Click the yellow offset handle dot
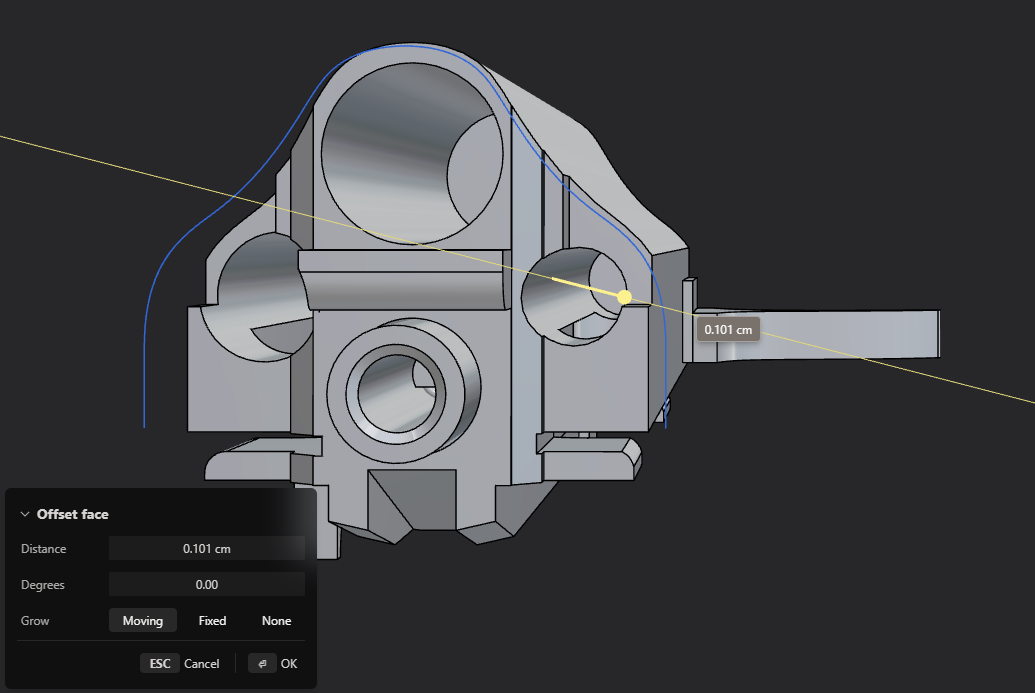The width and height of the screenshot is (1035, 693). pyautogui.click(x=624, y=297)
